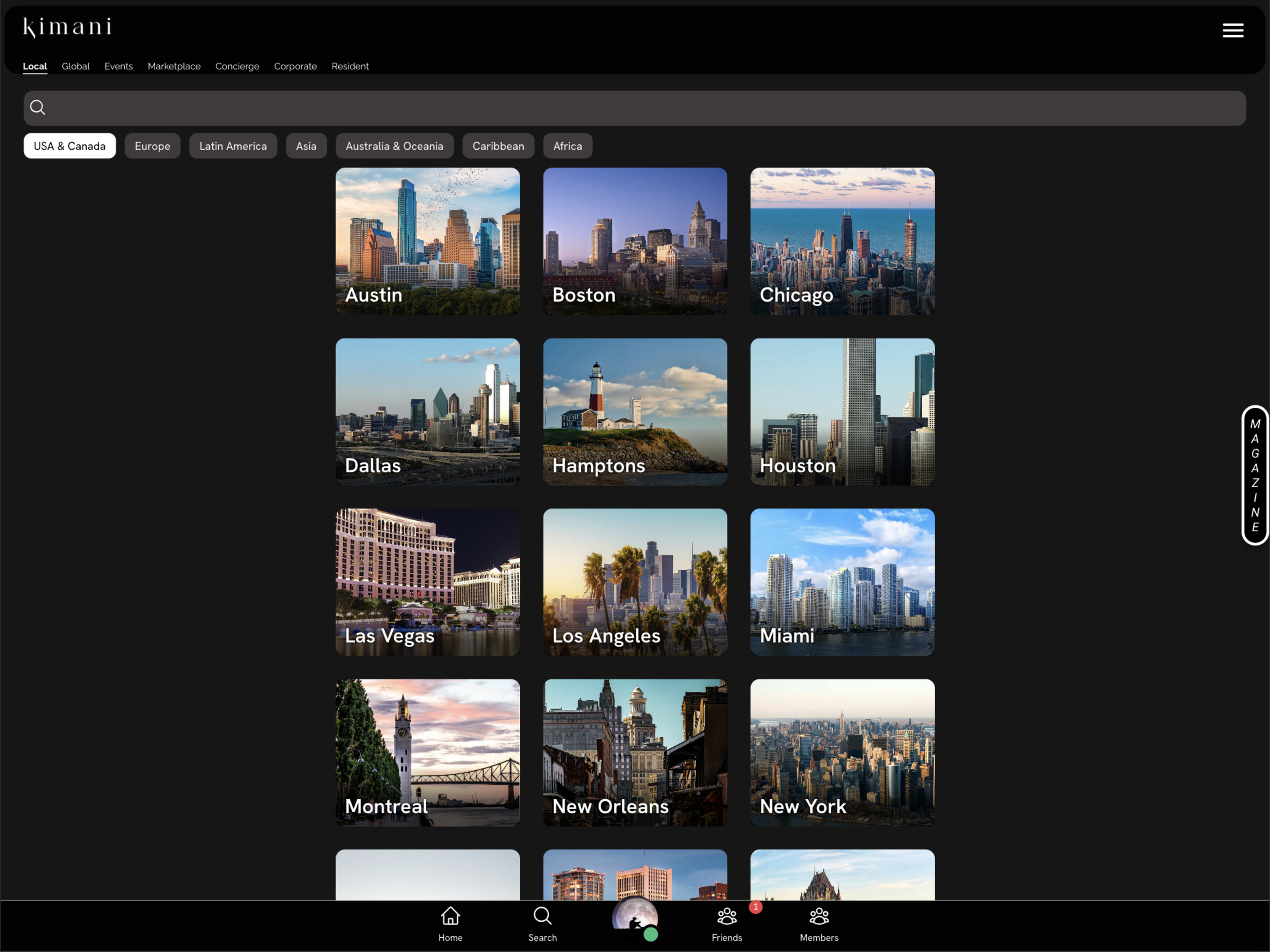Choose Australia & Oceania filter
The width and height of the screenshot is (1270, 952).
pyautogui.click(x=395, y=146)
